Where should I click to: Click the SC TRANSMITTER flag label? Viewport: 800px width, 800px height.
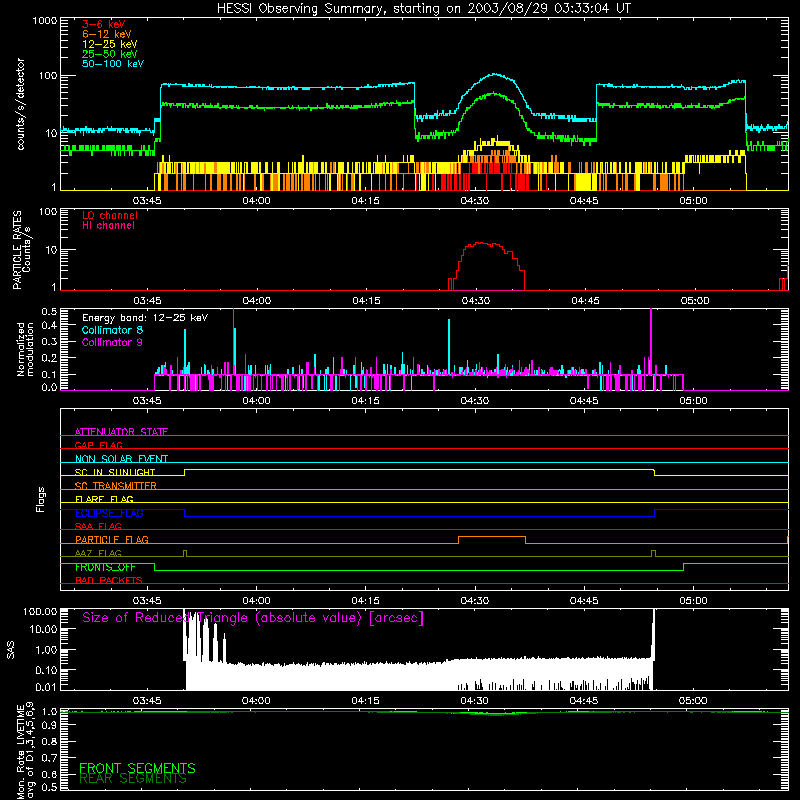[115, 486]
